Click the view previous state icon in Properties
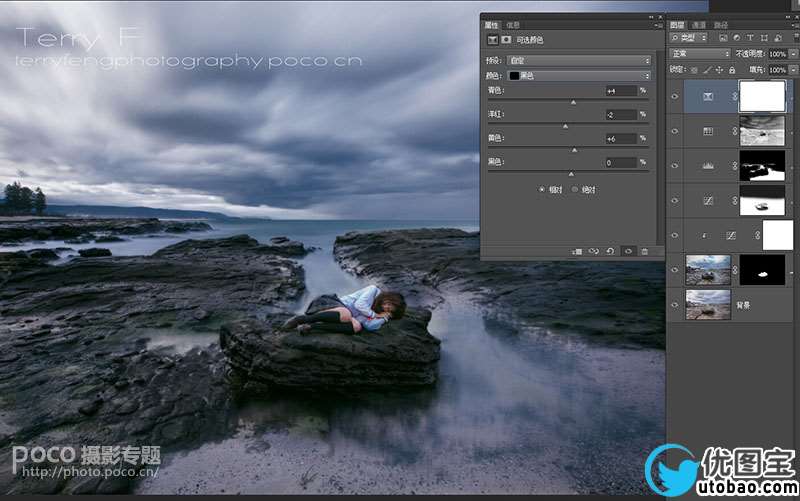 tap(593, 252)
